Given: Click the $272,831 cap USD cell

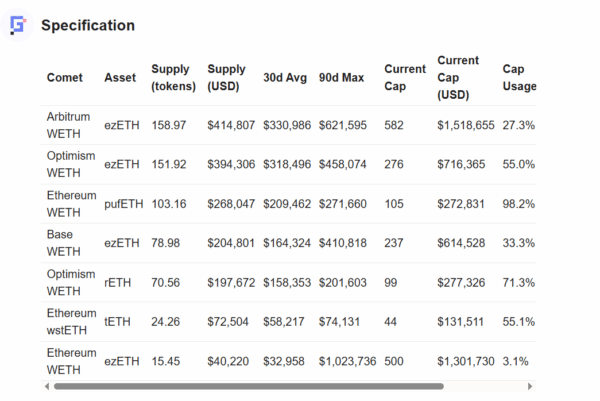Looking at the screenshot, I should (461, 204).
